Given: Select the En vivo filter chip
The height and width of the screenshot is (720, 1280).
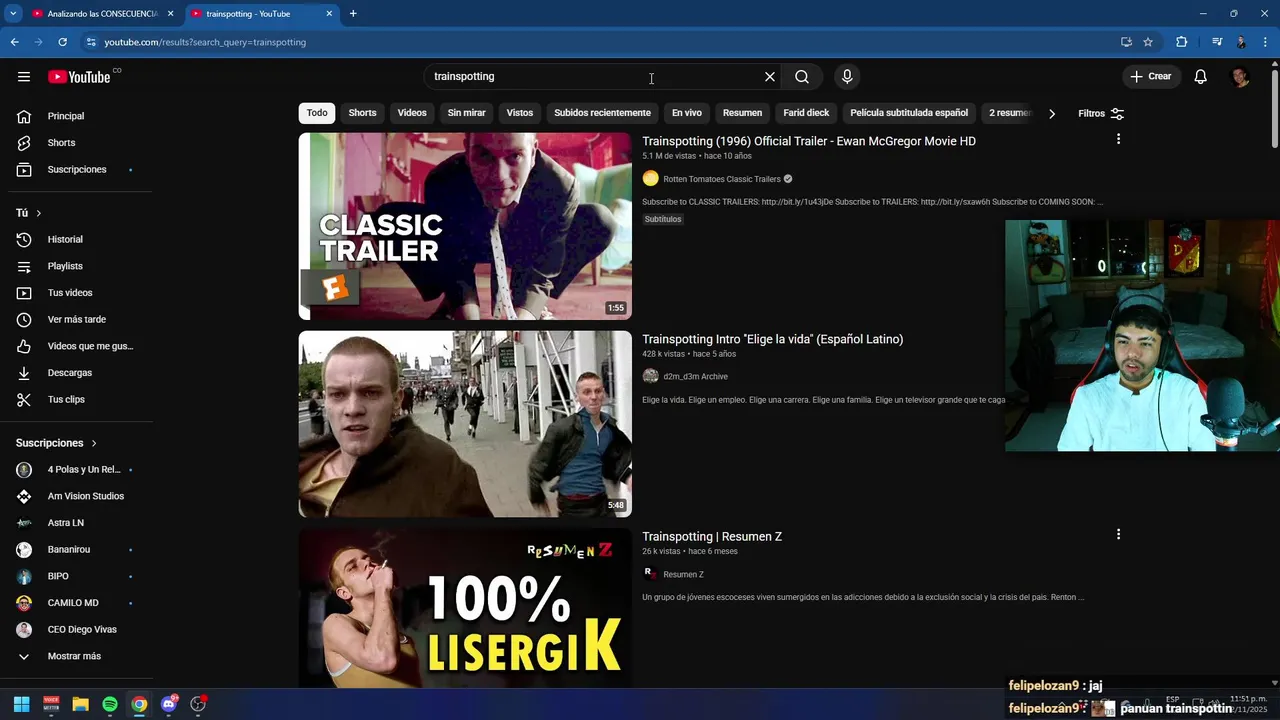Looking at the screenshot, I should (686, 113).
